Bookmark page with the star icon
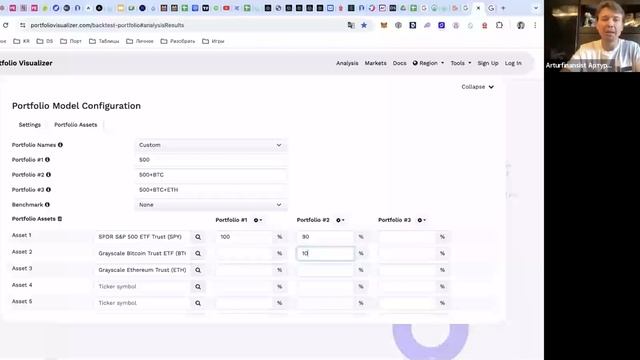 pos(364,25)
